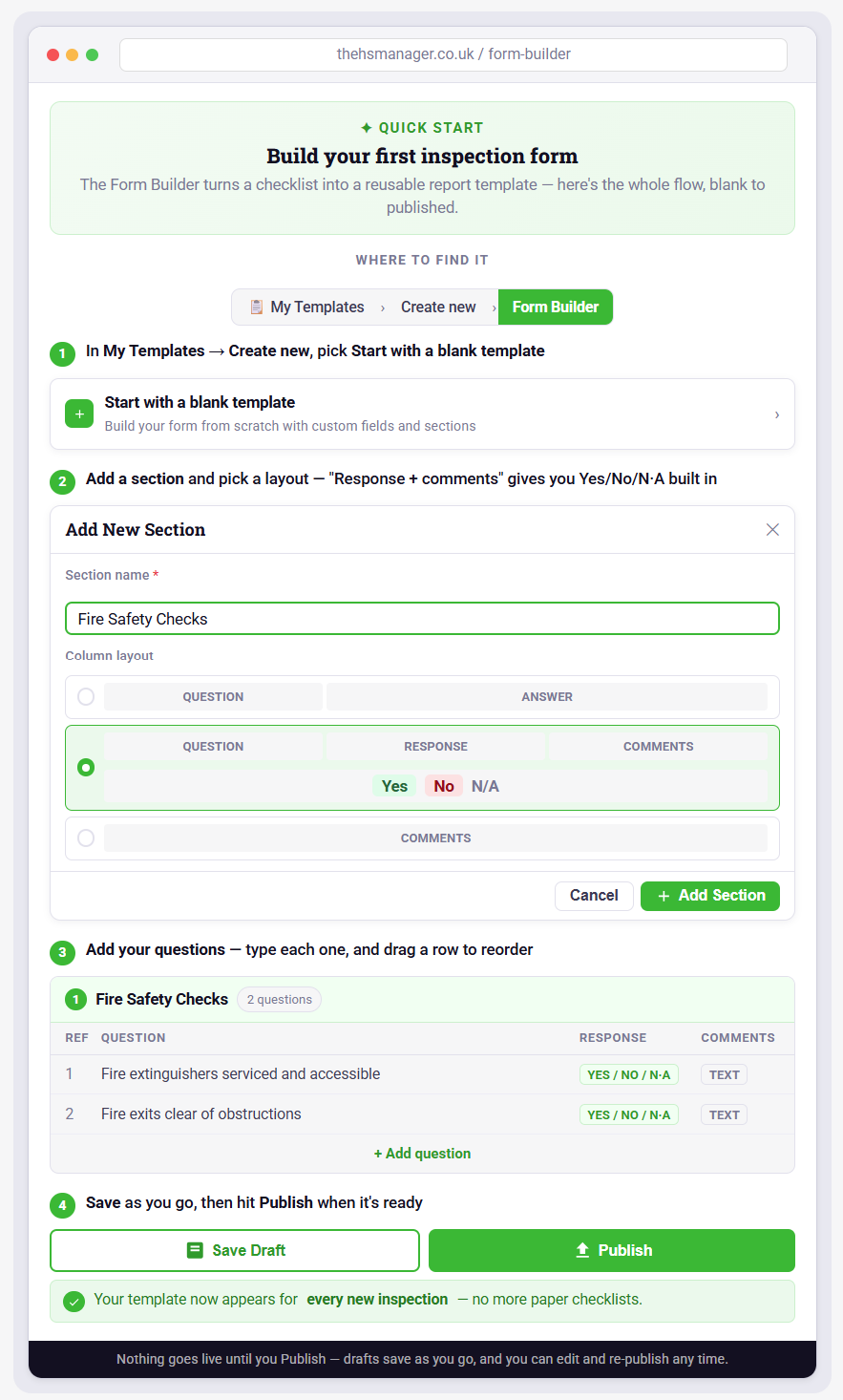The height and width of the screenshot is (1400, 843).
Task: Click the yellow minimize dot
Action: pyautogui.click(x=73, y=54)
